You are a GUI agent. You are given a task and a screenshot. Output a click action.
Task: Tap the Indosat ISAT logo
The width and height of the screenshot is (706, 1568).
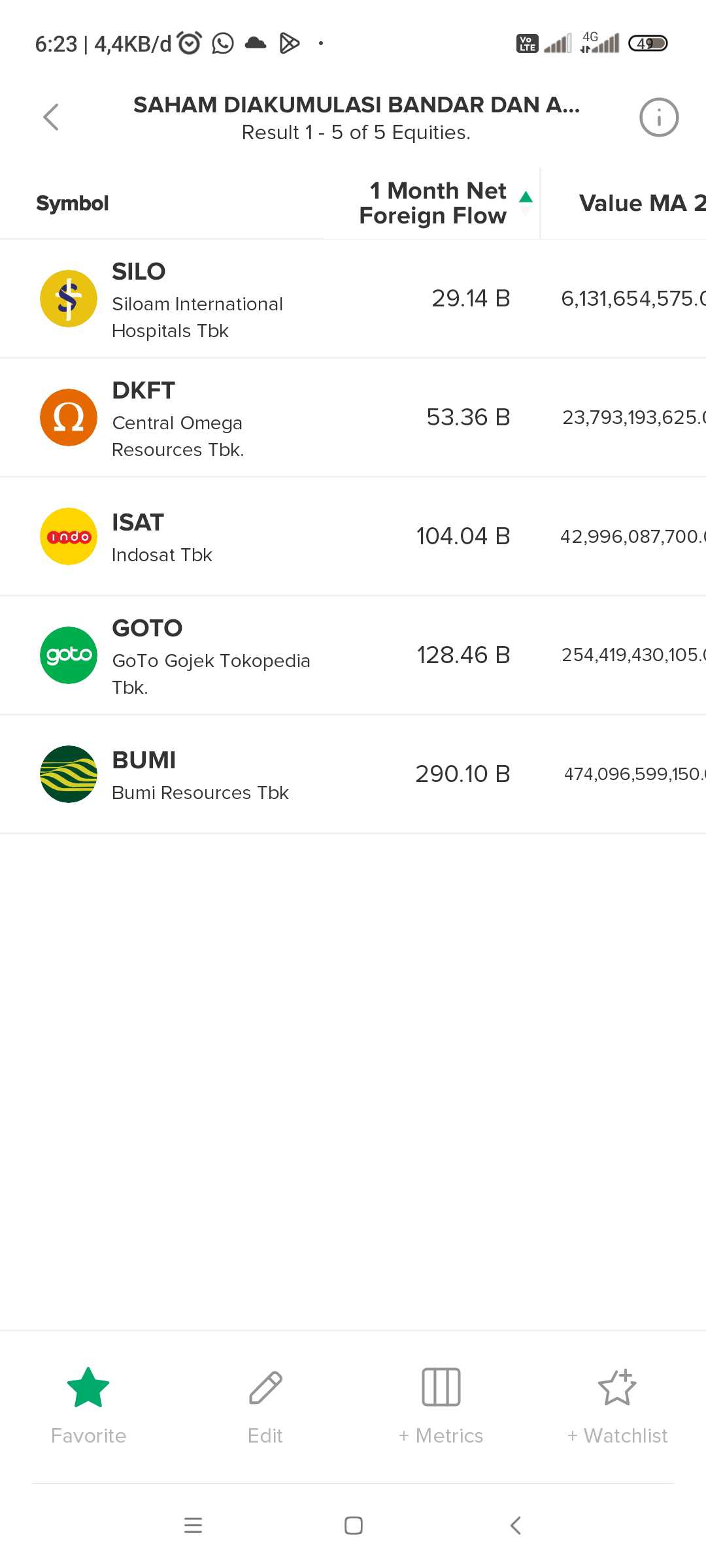(69, 536)
